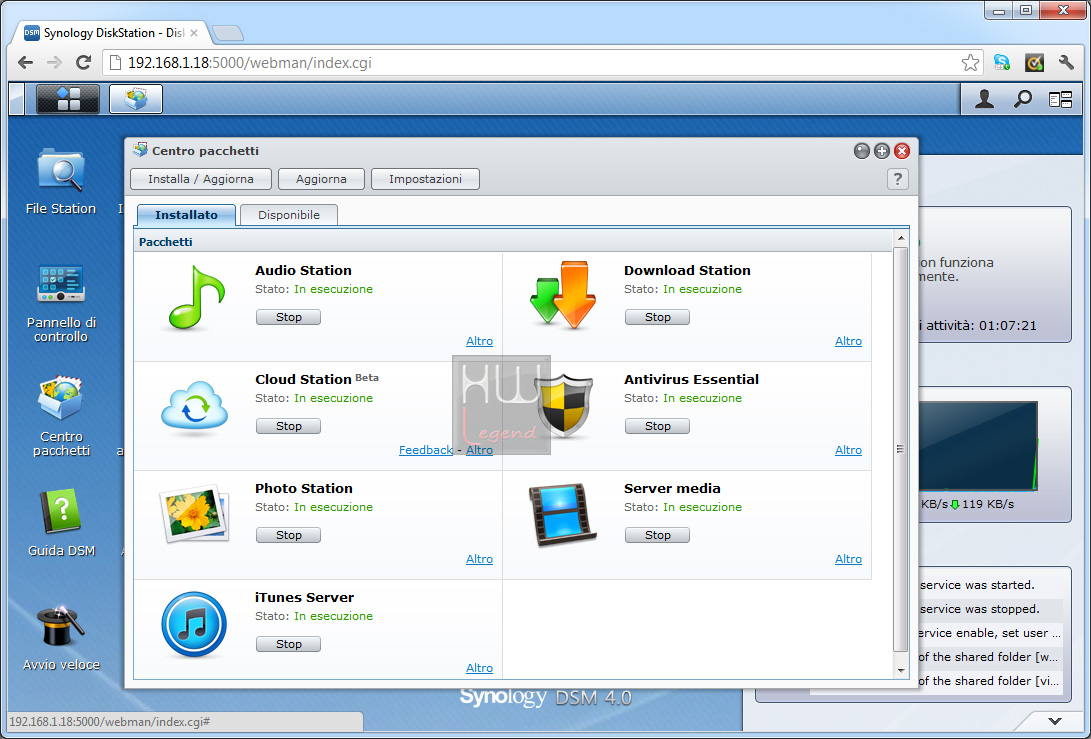Collapse the widget panel with the chevron
The image size is (1091, 739).
point(1055,722)
